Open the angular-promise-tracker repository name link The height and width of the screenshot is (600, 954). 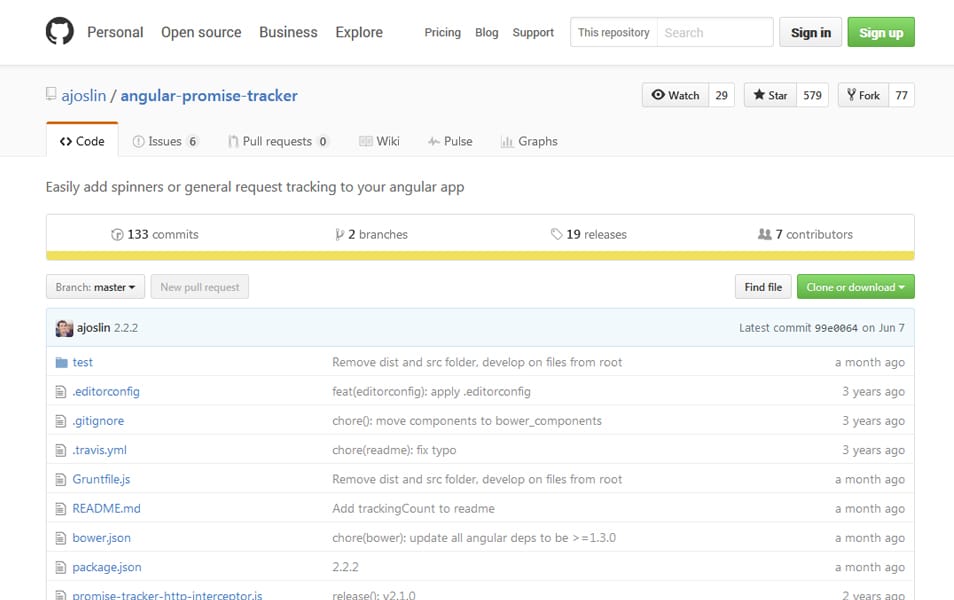point(209,96)
